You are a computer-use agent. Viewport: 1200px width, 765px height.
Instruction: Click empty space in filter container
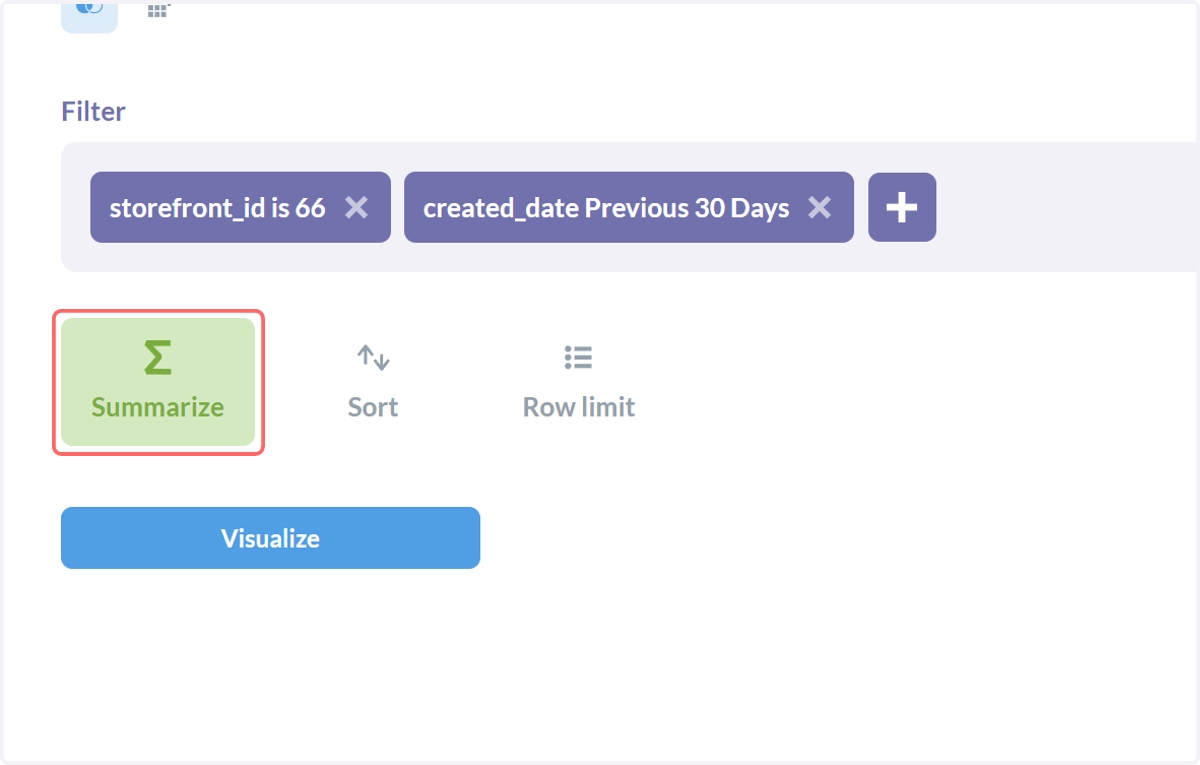(x=1060, y=207)
